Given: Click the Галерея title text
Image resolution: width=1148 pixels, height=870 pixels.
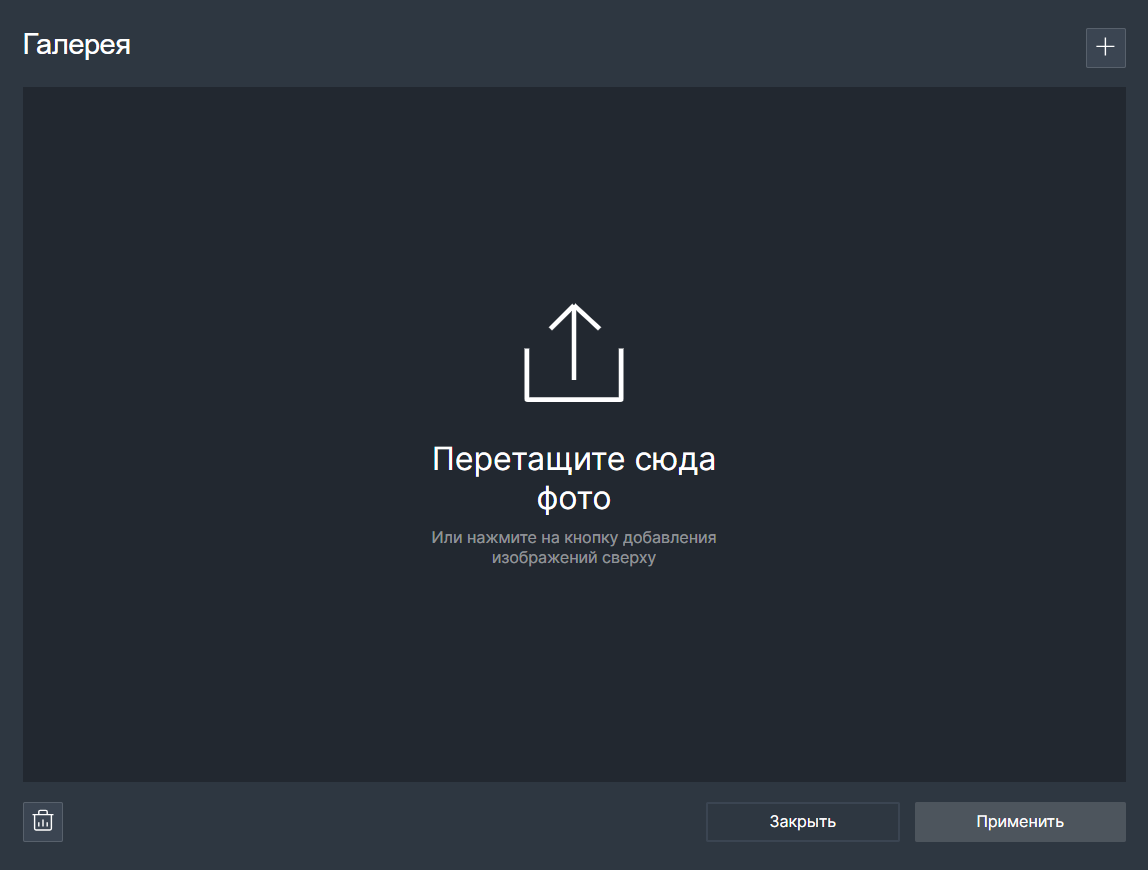Looking at the screenshot, I should (x=77, y=45).
